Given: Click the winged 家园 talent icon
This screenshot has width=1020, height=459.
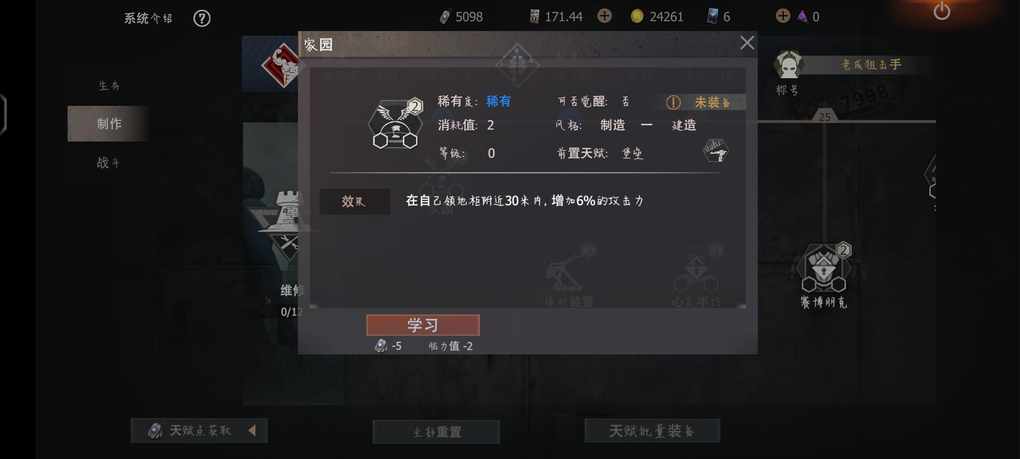Looking at the screenshot, I should pos(396,124).
